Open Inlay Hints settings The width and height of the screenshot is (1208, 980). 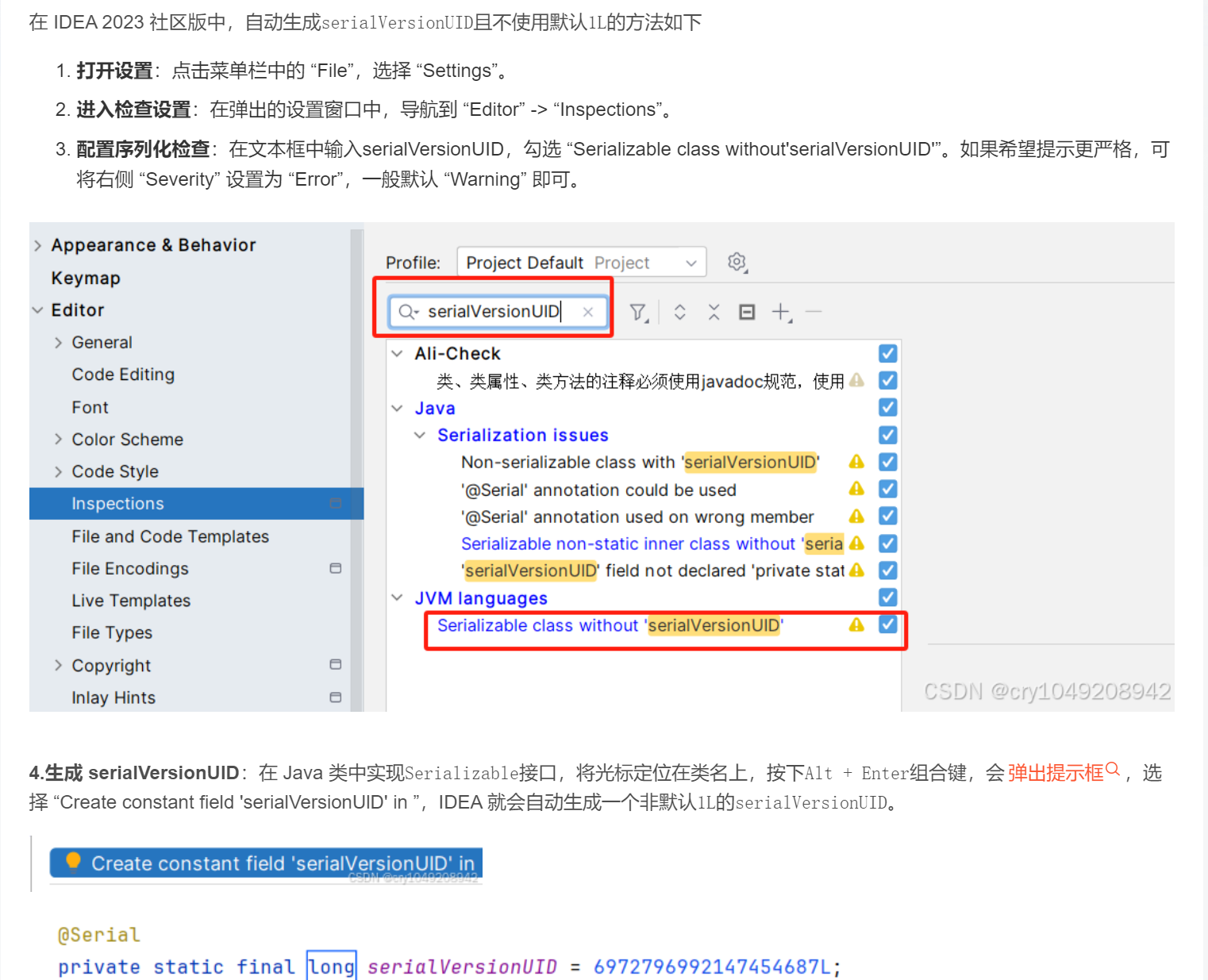[113, 698]
